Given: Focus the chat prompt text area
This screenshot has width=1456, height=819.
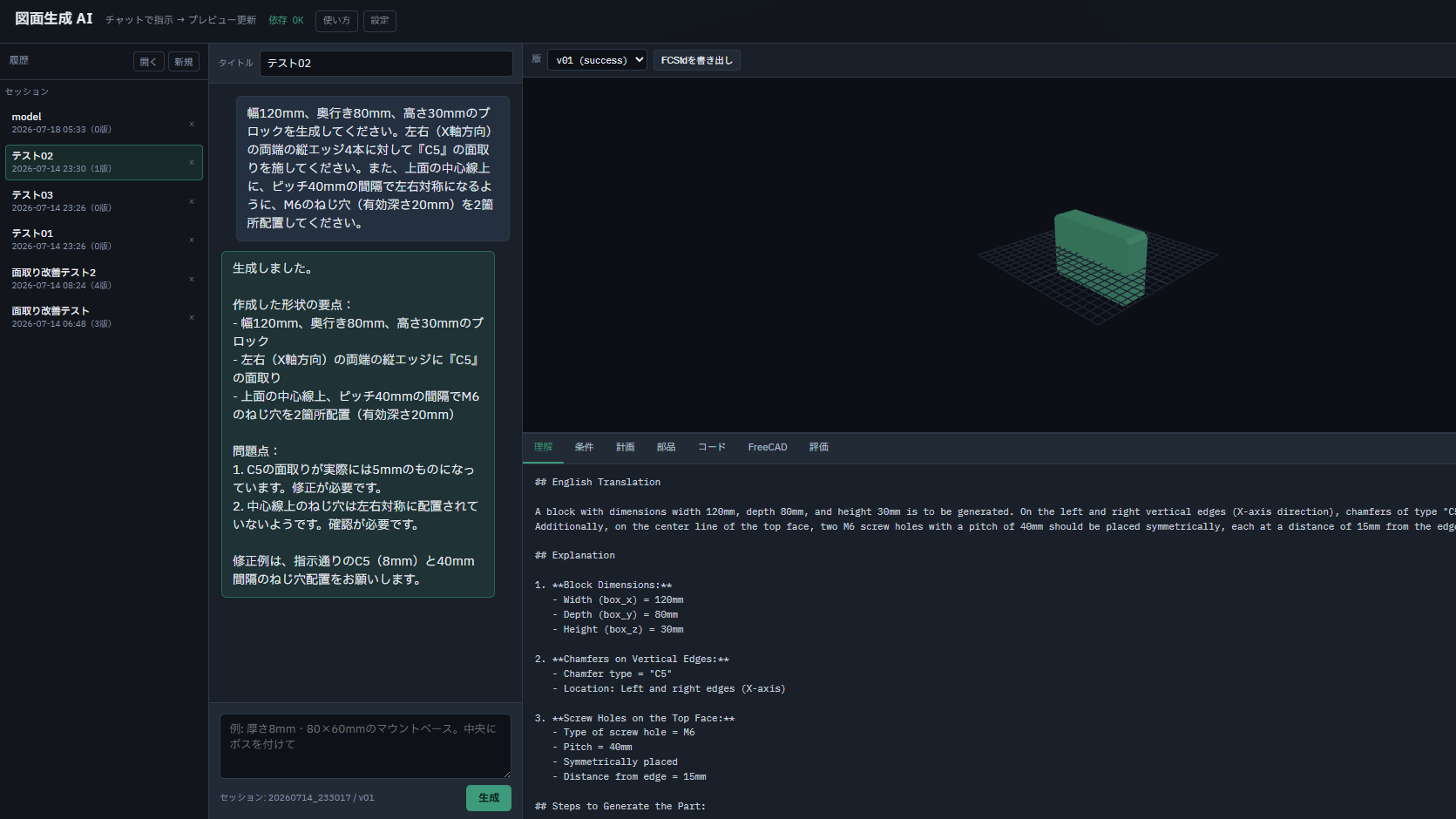Looking at the screenshot, I should pyautogui.click(x=365, y=746).
